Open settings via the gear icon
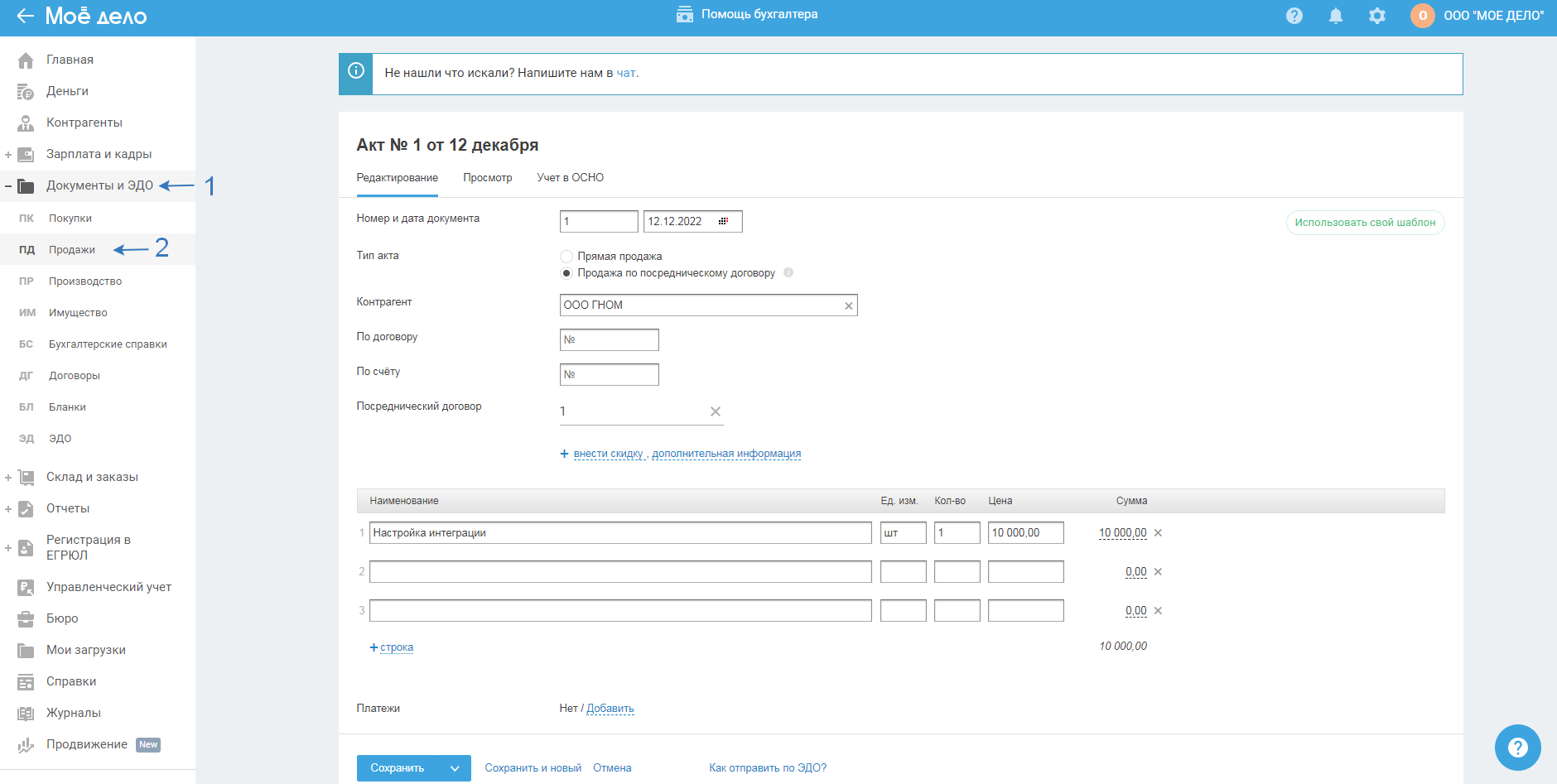Screen dimensions: 1557x784 (1376, 16)
